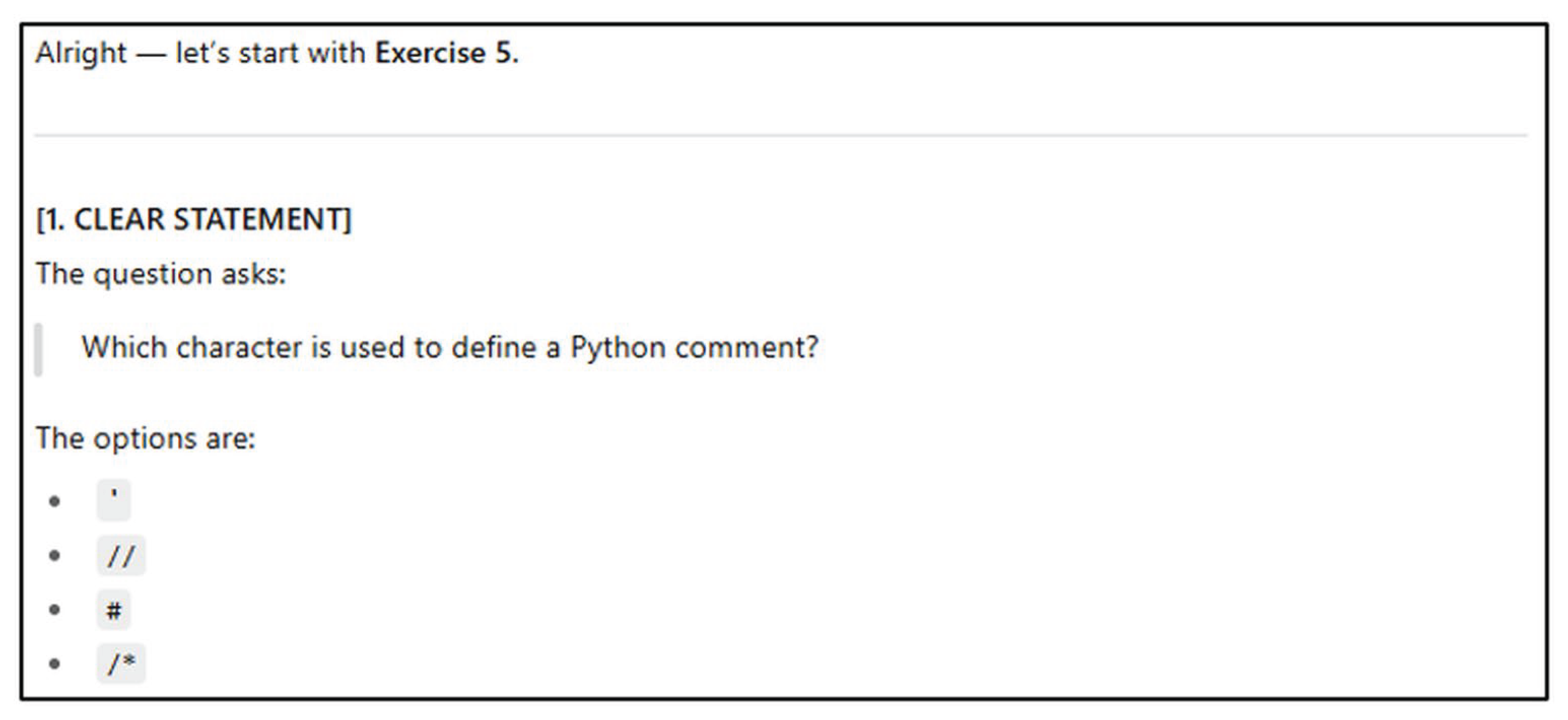1568x720 pixels.
Task: Click the word "Python" in the question
Action: pyautogui.click(x=617, y=348)
